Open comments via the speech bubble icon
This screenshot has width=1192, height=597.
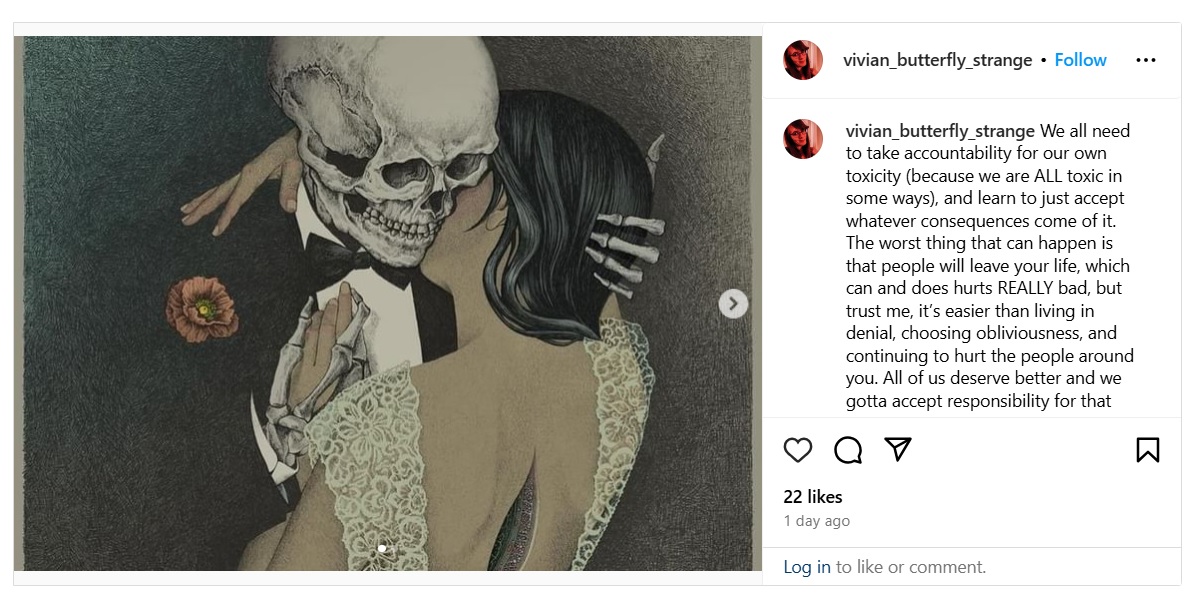point(848,450)
